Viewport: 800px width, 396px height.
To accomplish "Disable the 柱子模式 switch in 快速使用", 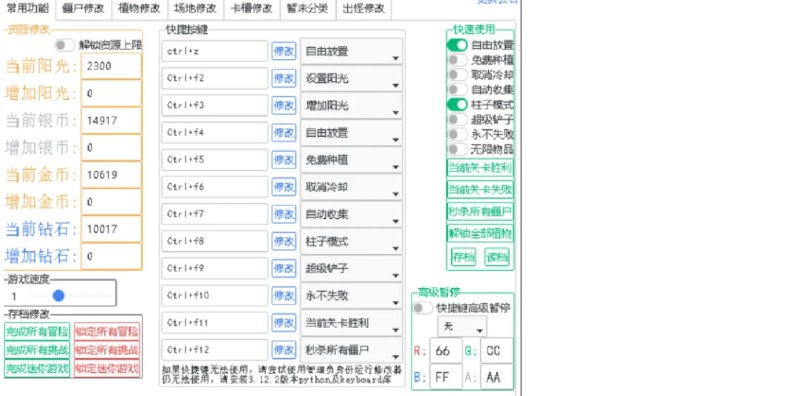I will (457, 105).
